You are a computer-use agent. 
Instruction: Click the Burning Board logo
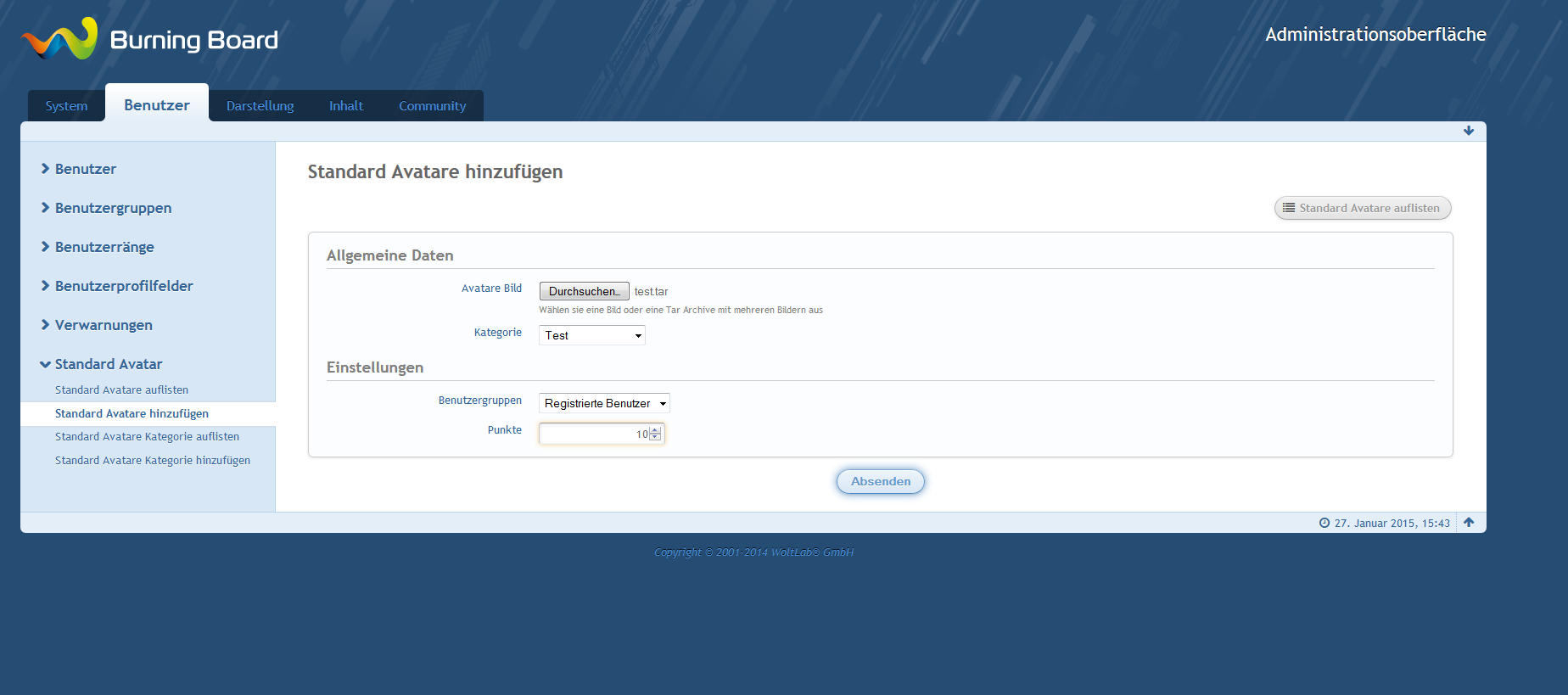(x=149, y=39)
